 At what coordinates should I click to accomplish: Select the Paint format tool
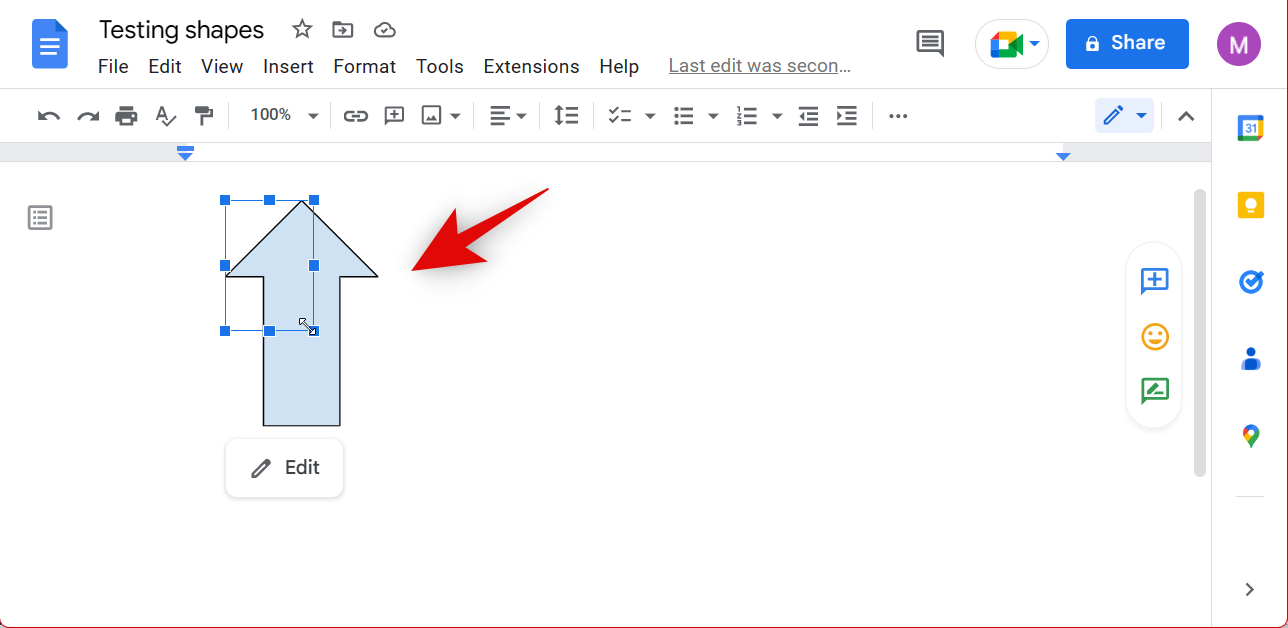coord(204,116)
